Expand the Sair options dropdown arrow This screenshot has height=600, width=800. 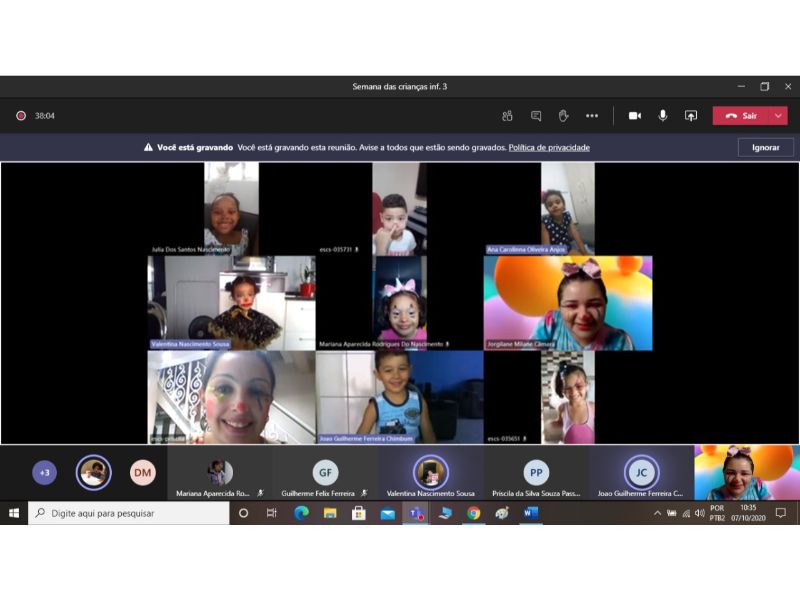(778, 116)
